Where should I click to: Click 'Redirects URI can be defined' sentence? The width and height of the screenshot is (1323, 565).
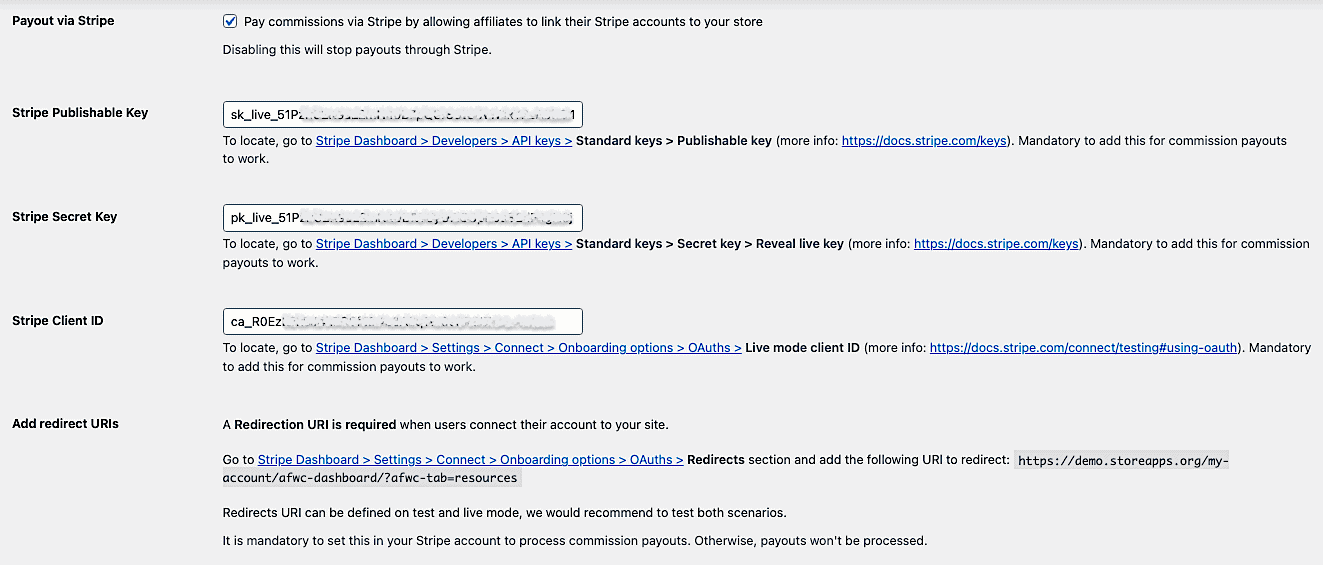[x=504, y=513]
